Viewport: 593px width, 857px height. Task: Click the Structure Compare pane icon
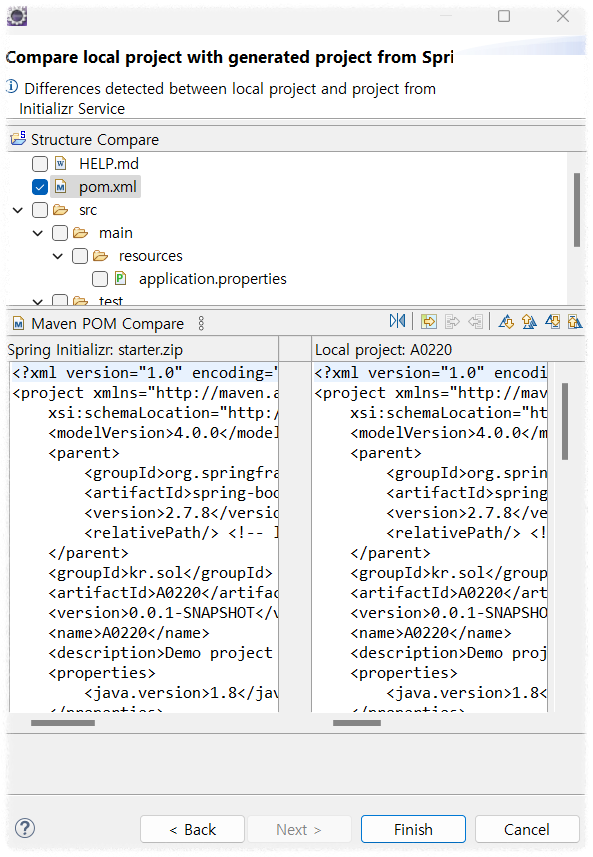tap(18, 139)
